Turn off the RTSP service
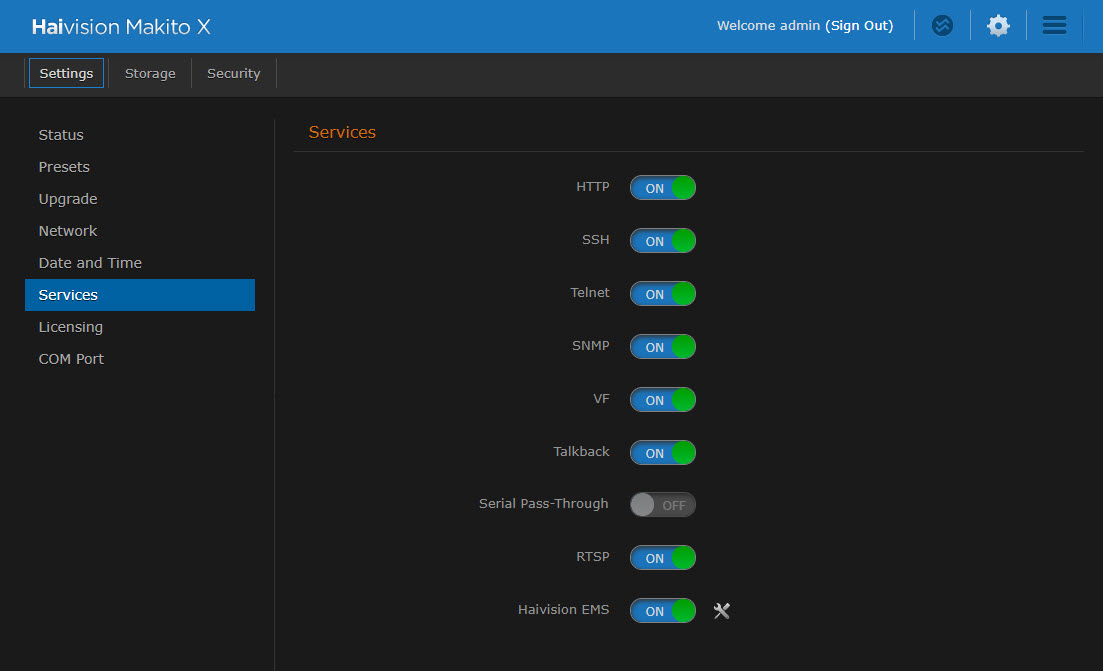1103x671 pixels. click(x=662, y=557)
